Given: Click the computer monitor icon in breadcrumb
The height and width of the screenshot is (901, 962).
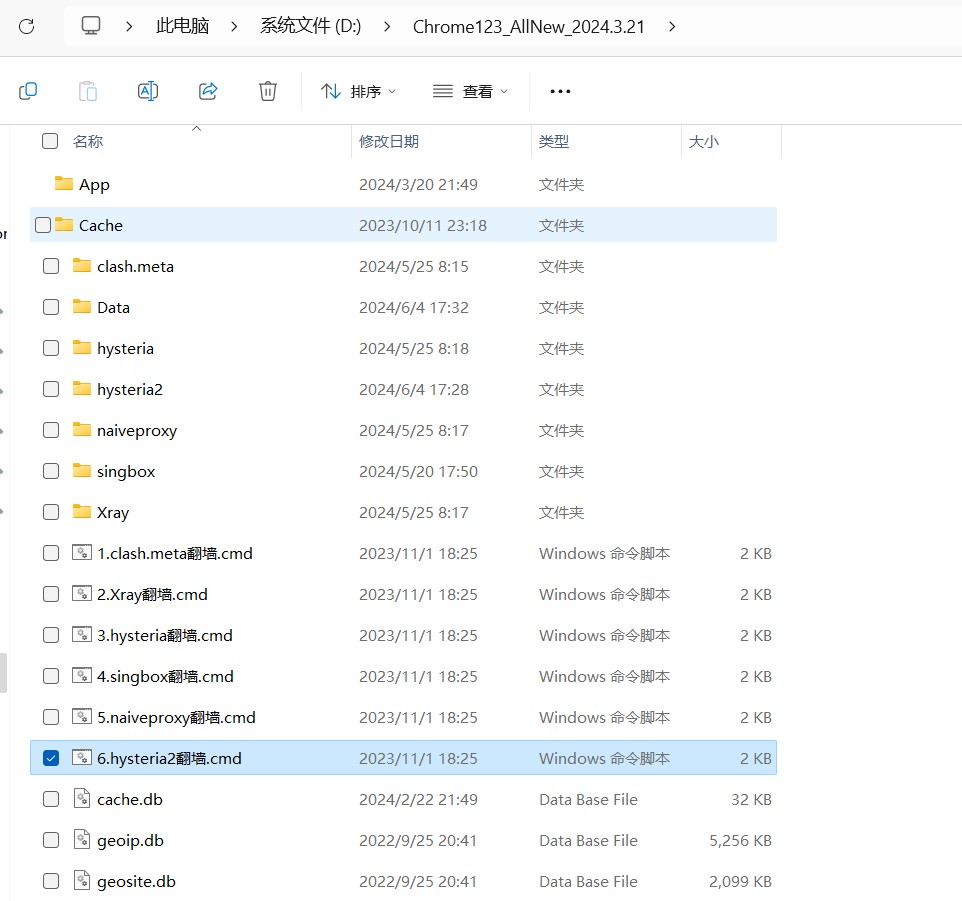Looking at the screenshot, I should pyautogui.click(x=91, y=26).
